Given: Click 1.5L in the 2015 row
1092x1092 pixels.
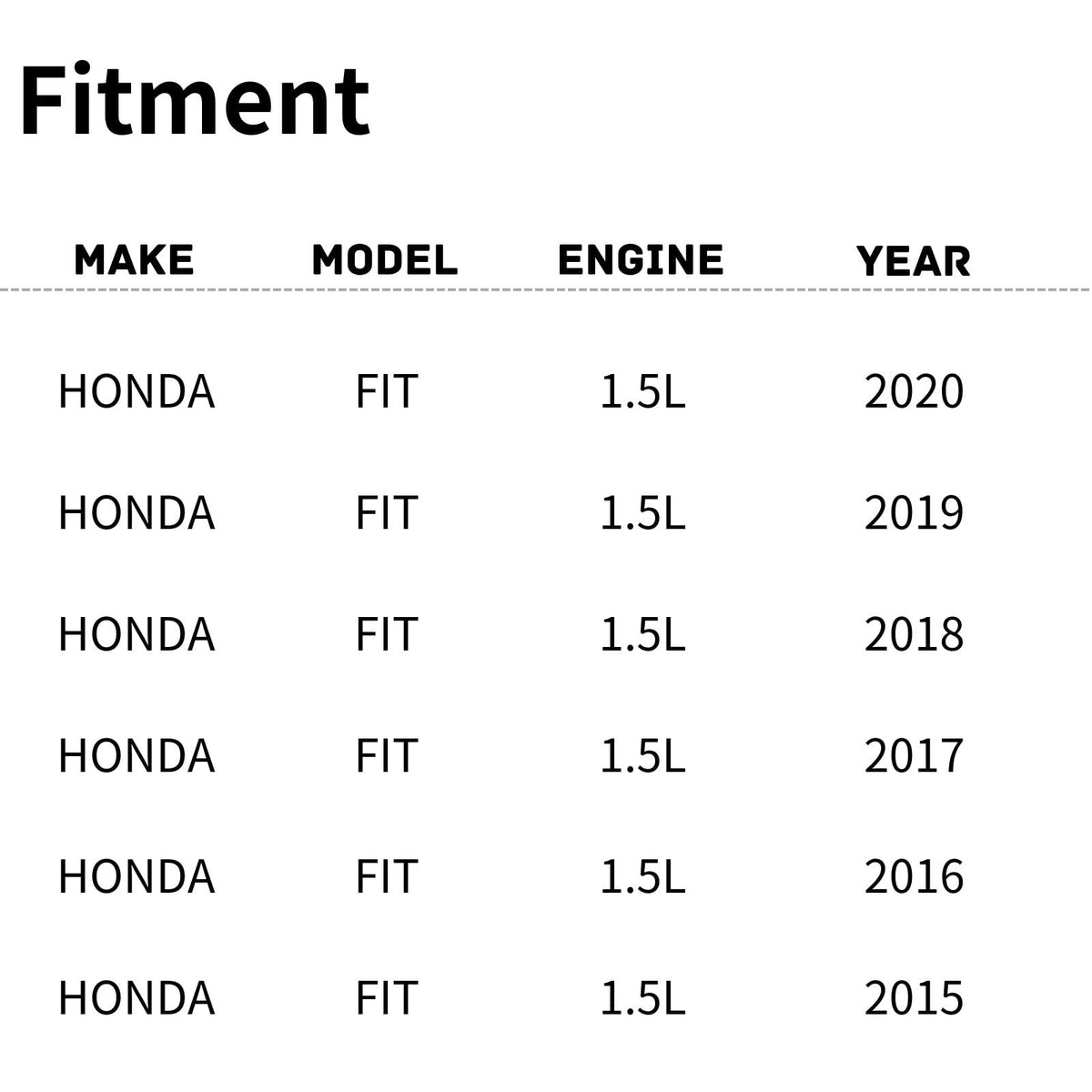Looking at the screenshot, I should pyautogui.click(x=642, y=998).
